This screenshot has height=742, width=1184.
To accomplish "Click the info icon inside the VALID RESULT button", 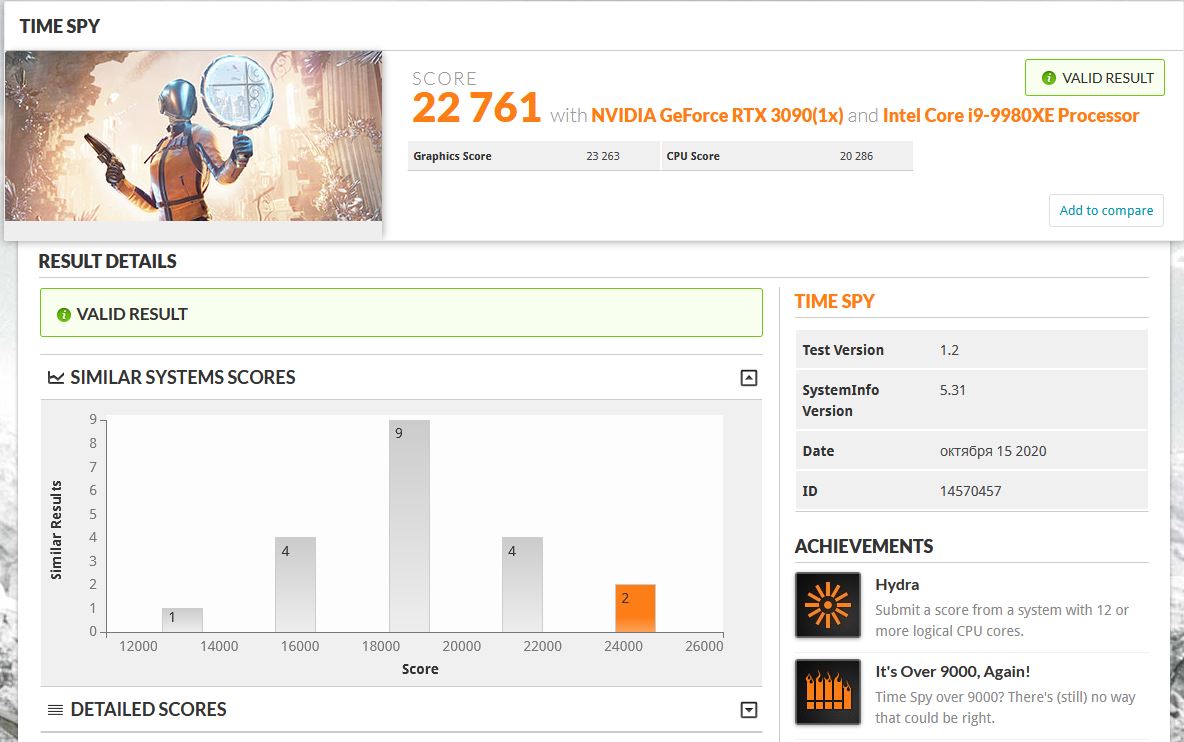I will click(x=1048, y=77).
